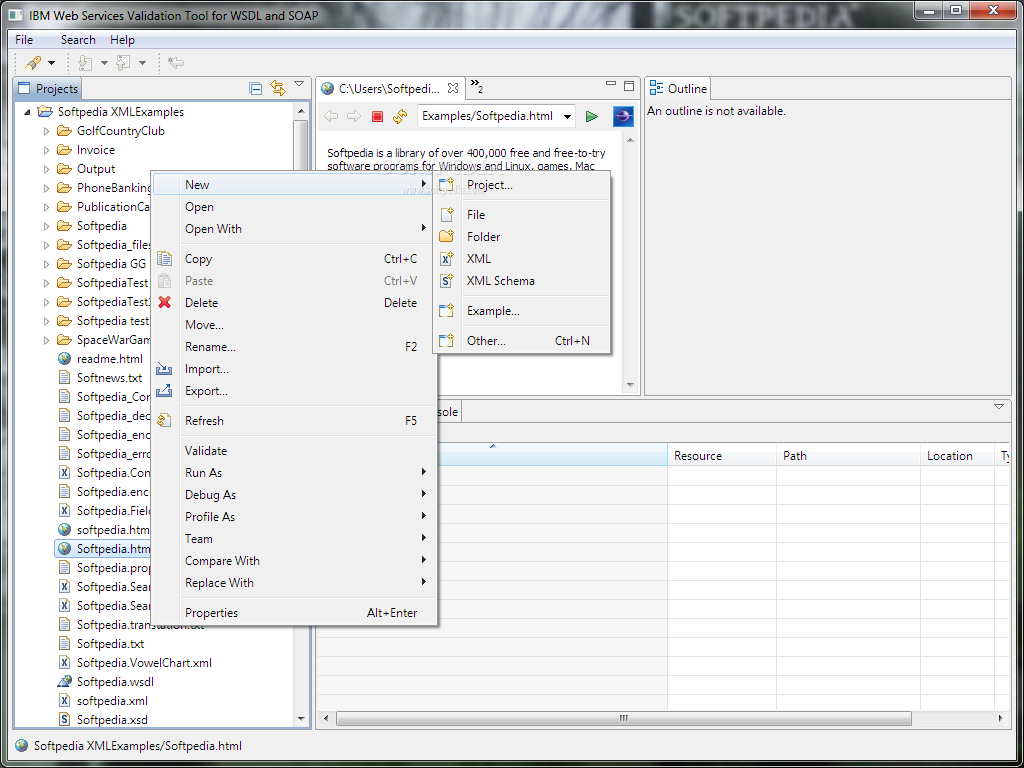
Task: Open Projects panel view menu triangle
Action: 299,84
